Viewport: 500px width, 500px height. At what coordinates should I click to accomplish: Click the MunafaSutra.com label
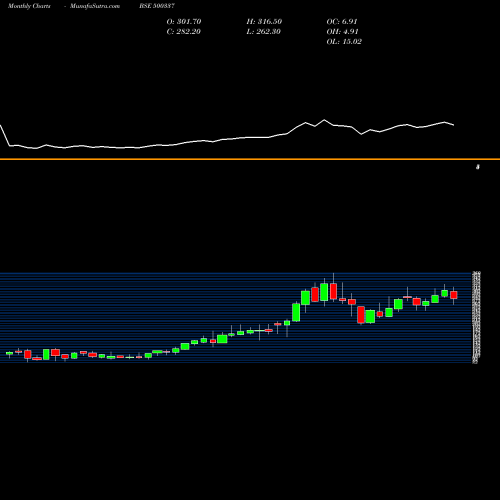pos(95,6)
